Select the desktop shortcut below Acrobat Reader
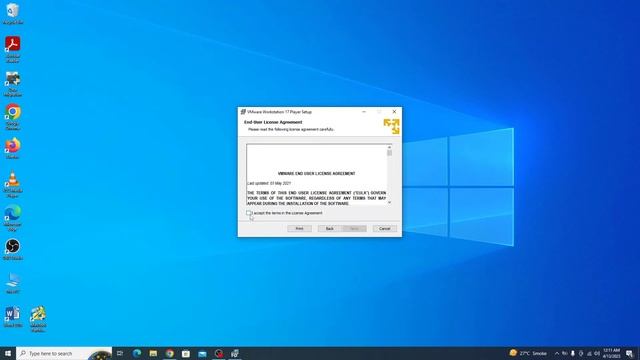Viewport: 640px width, 360px height. [13, 84]
